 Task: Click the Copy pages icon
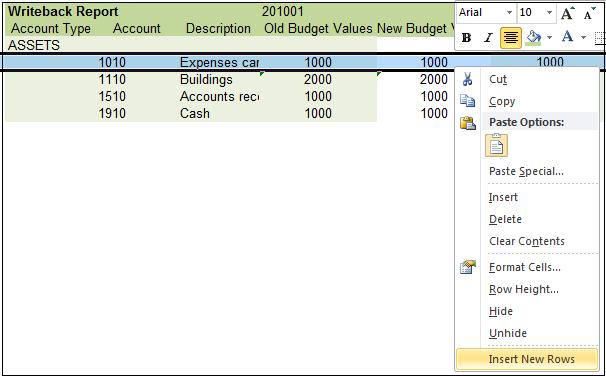coord(467,101)
